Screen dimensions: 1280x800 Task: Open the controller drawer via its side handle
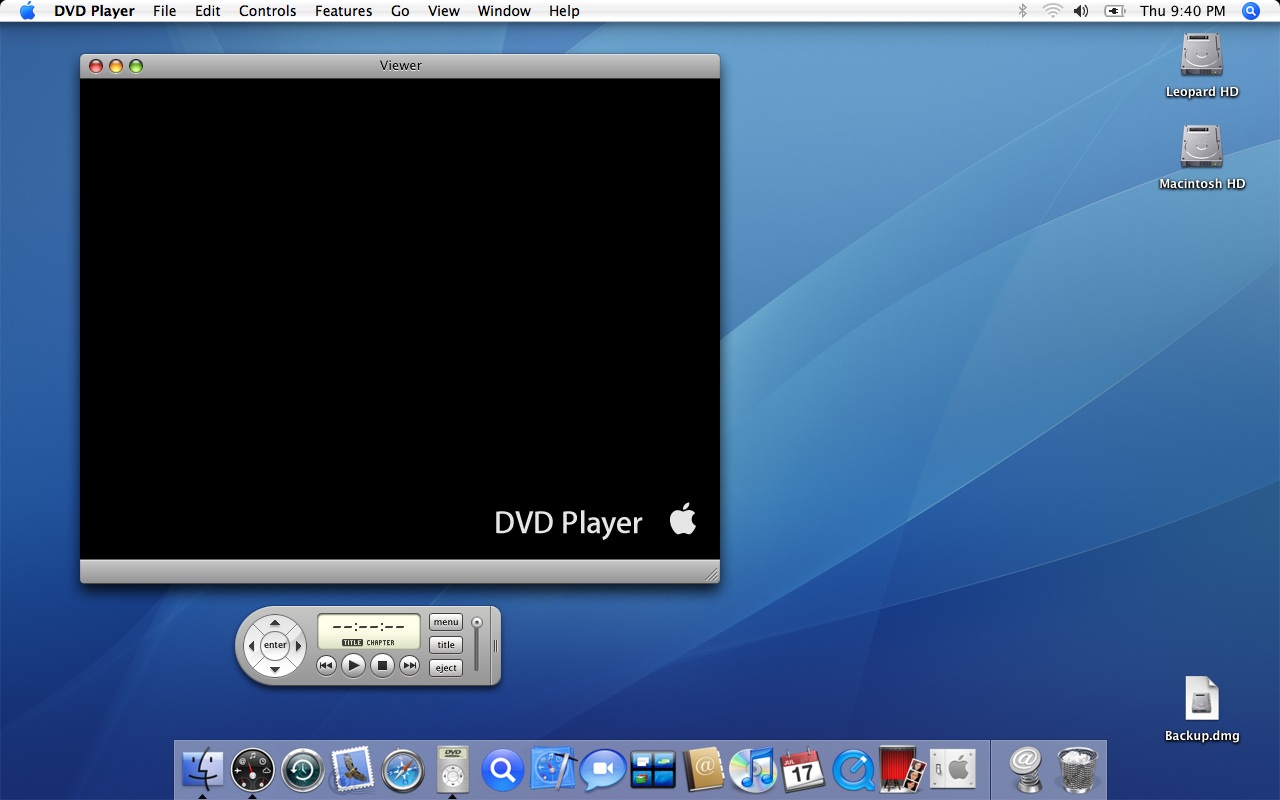pos(495,646)
